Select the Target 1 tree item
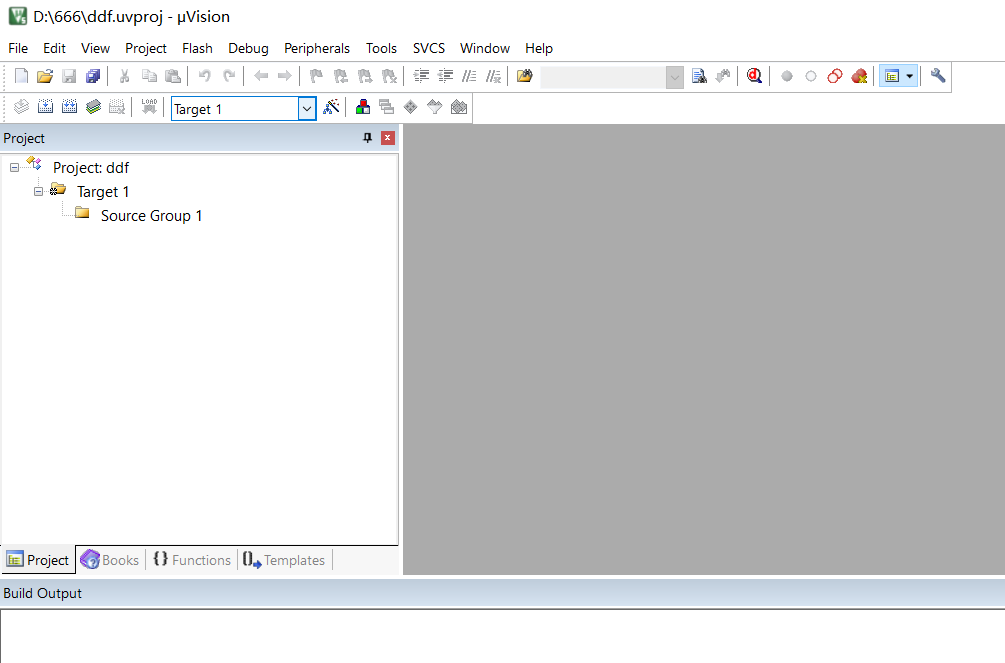Image resolution: width=1005 pixels, height=663 pixels. [103, 192]
